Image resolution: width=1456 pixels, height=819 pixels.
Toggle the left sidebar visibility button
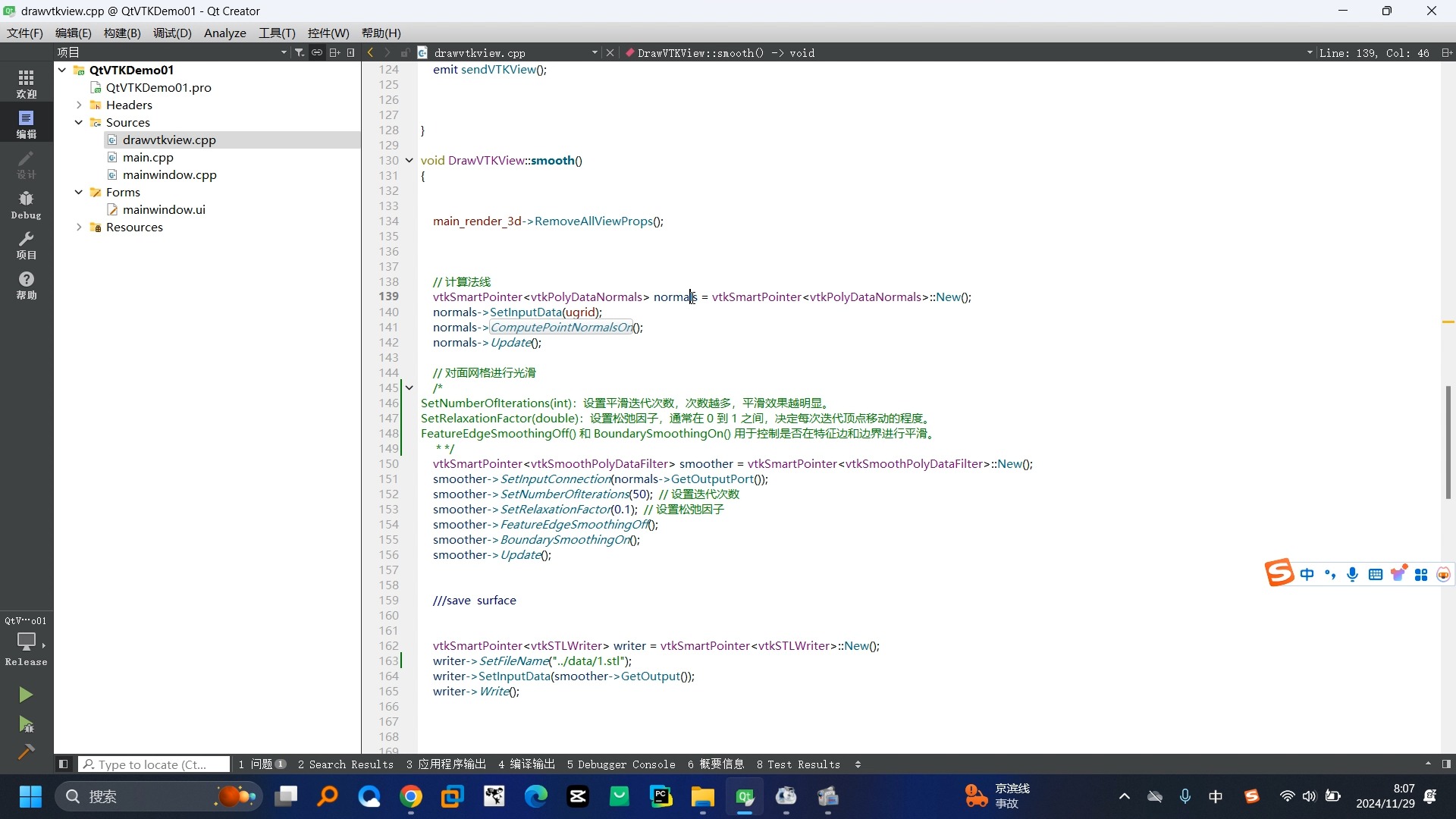tap(64, 764)
